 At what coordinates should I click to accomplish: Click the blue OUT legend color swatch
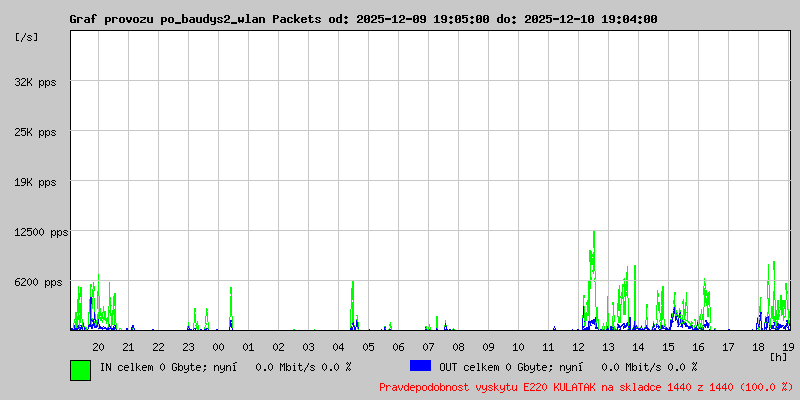[x=420, y=366]
